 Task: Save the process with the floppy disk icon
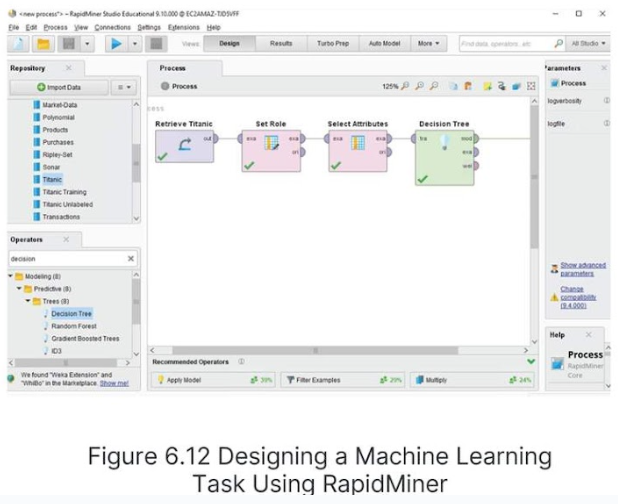click(x=69, y=43)
